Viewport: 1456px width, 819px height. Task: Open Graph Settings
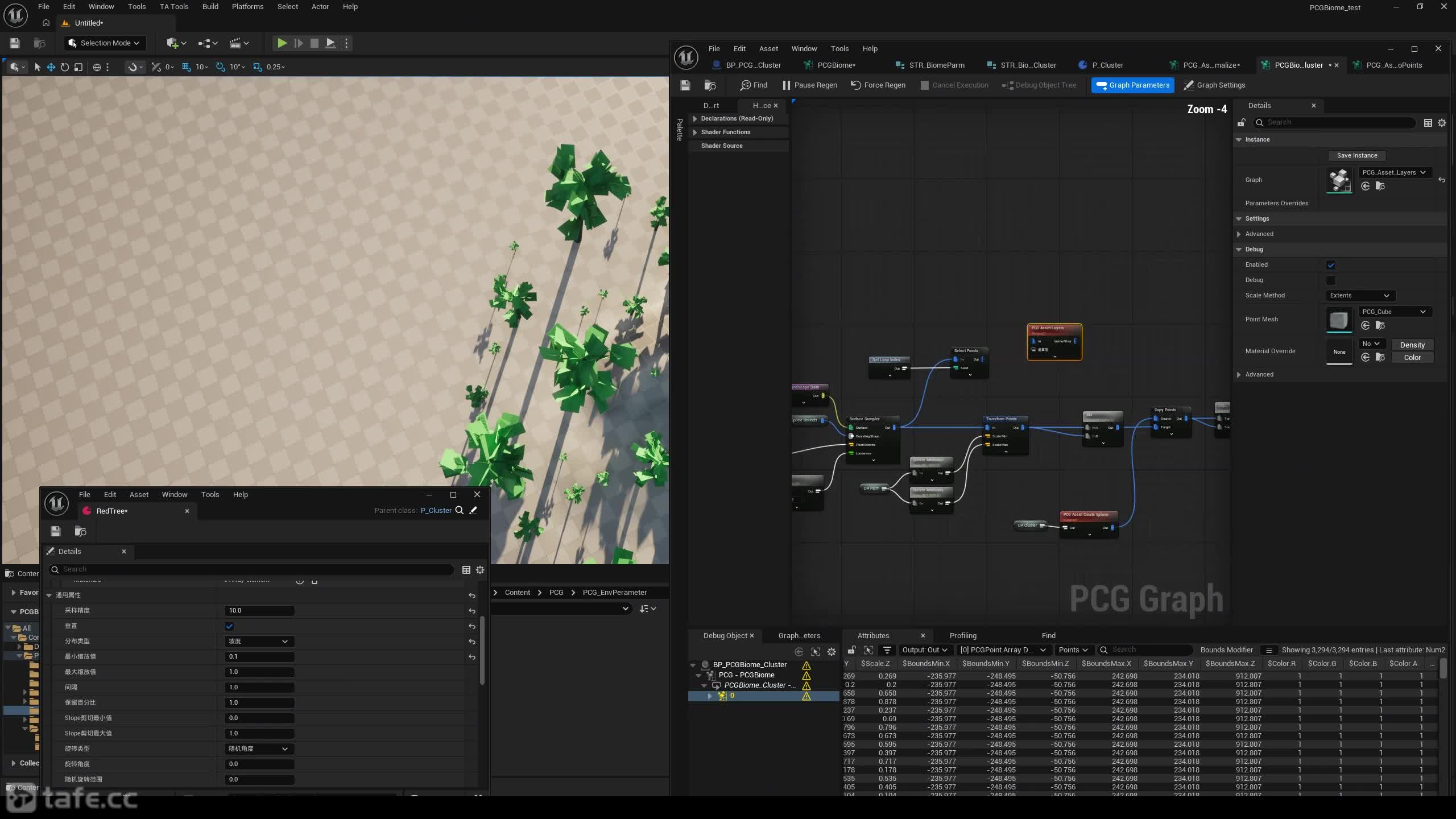(1214, 85)
